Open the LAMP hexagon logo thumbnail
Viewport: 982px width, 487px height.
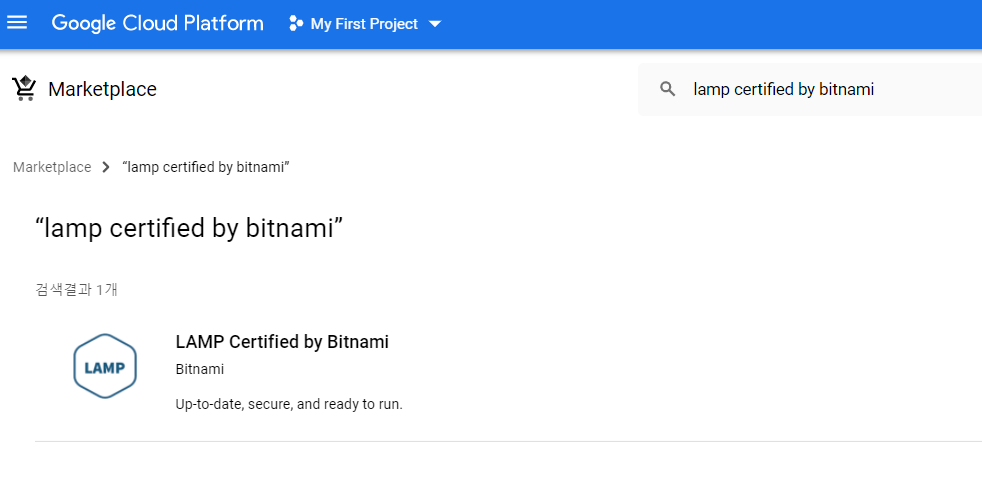click(x=105, y=366)
